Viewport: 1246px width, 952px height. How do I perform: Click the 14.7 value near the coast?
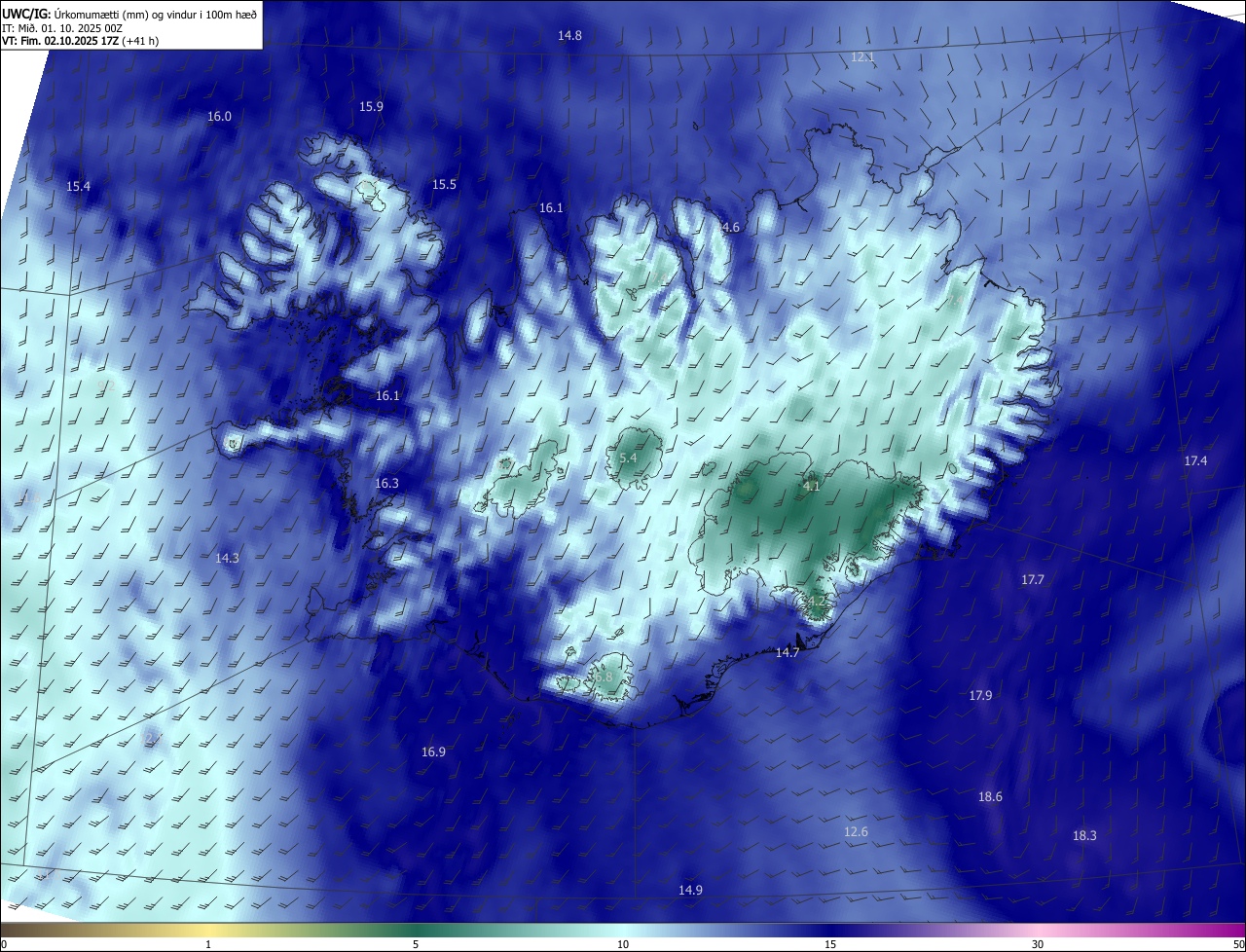click(x=787, y=653)
